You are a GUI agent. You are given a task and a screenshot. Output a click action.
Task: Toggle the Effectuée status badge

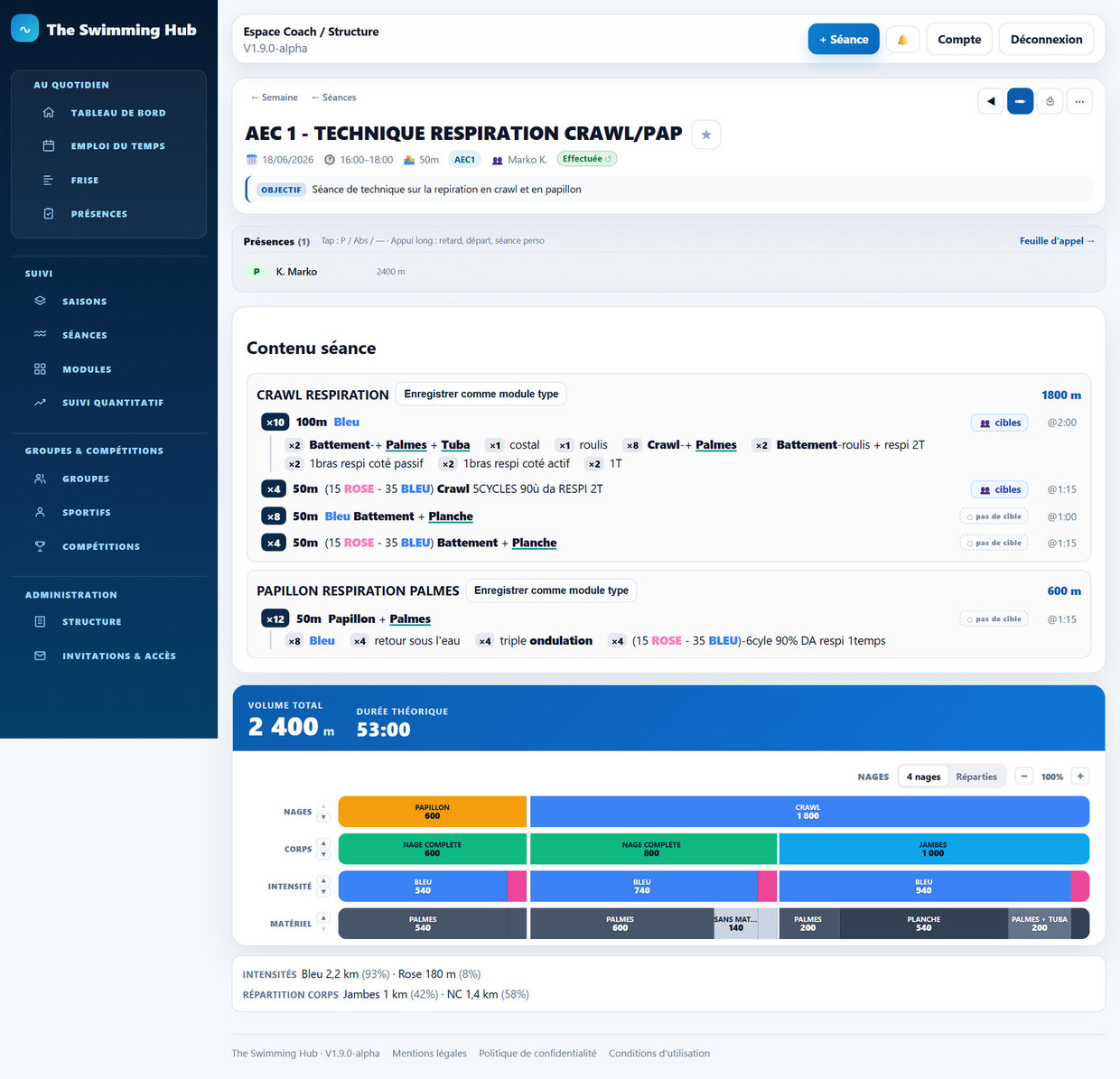pos(587,159)
